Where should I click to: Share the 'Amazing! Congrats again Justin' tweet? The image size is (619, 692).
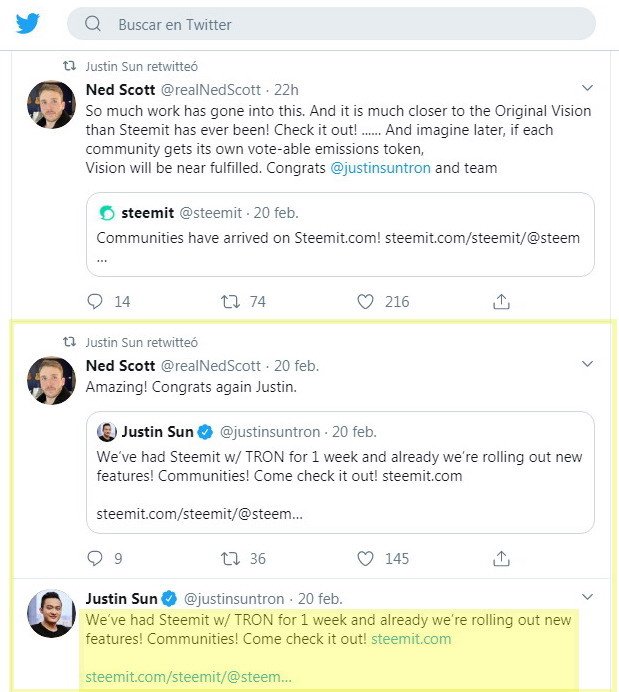click(501, 558)
